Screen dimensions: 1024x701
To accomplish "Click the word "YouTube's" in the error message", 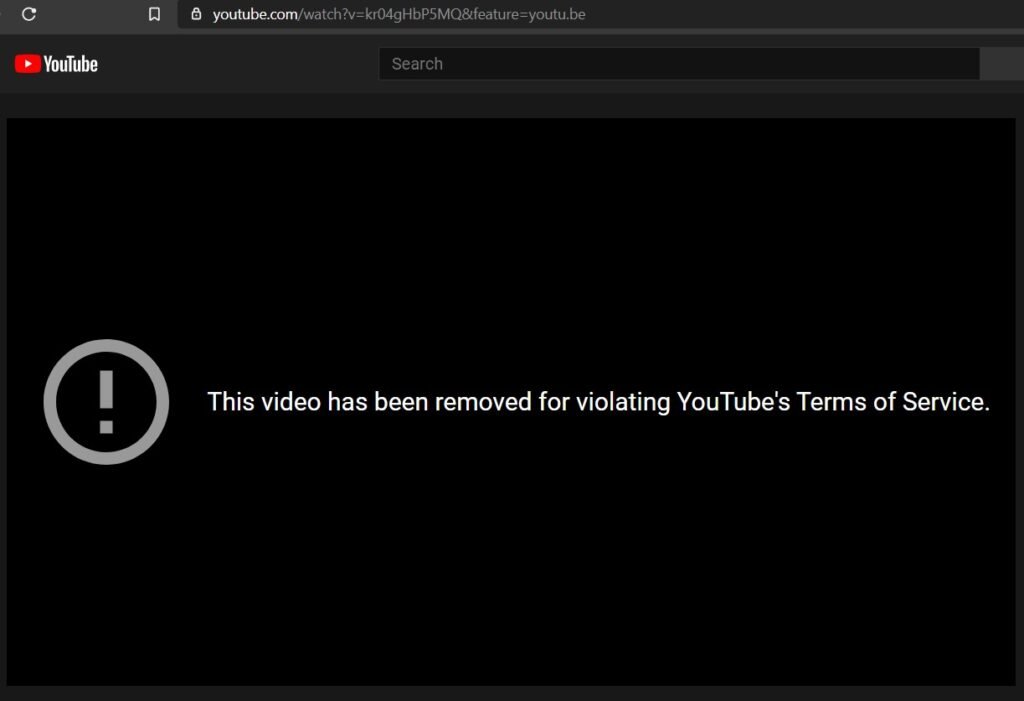I will pyautogui.click(x=733, y=402).
